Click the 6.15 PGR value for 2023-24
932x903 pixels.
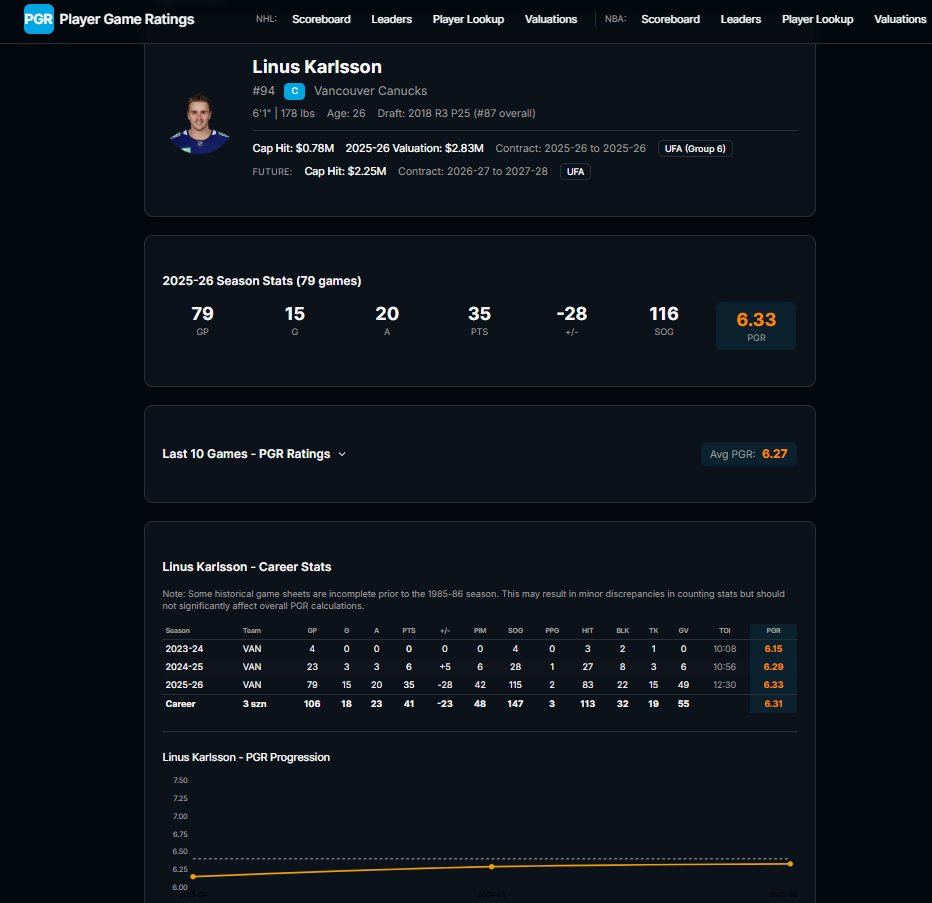[773, 649]
